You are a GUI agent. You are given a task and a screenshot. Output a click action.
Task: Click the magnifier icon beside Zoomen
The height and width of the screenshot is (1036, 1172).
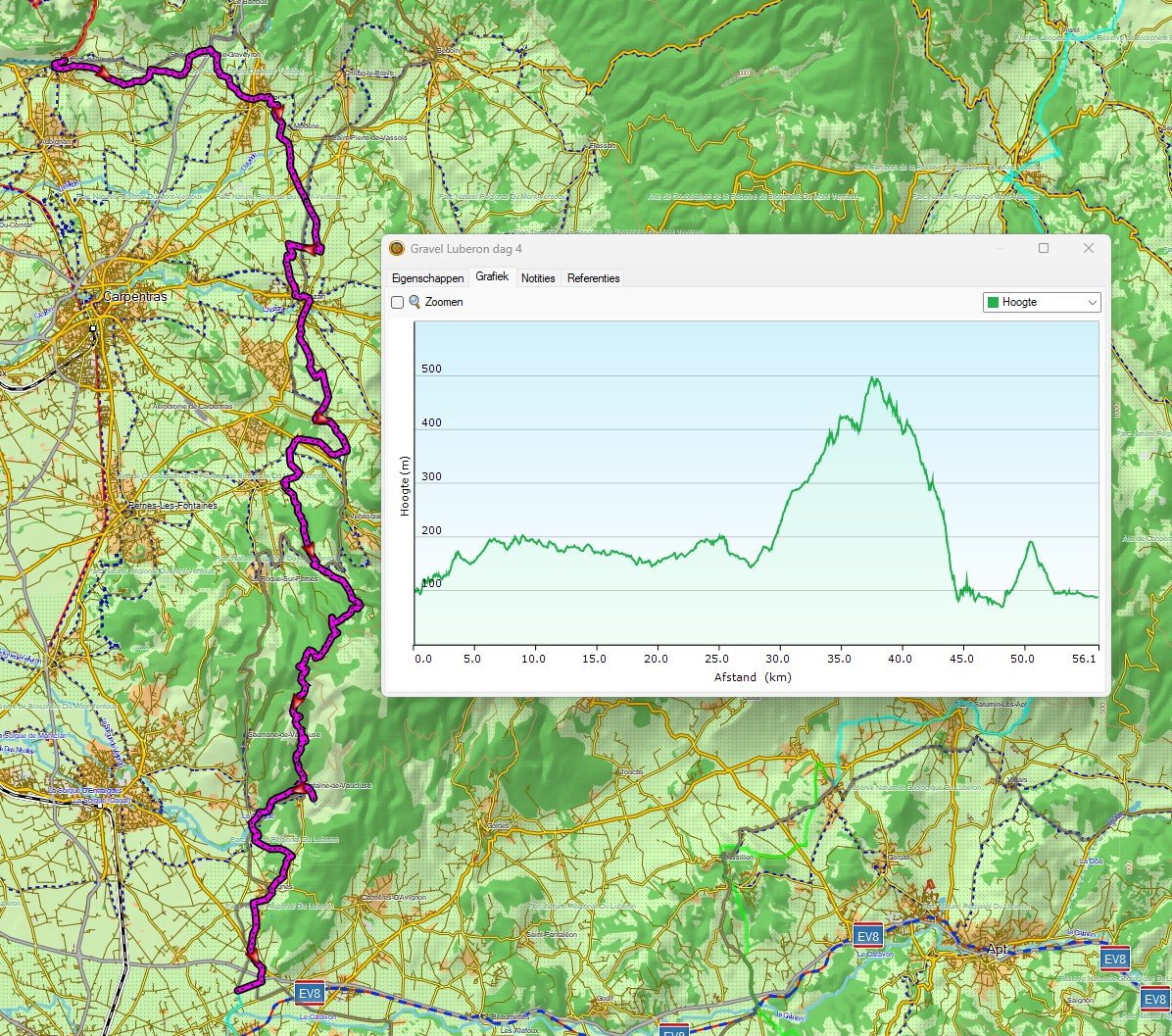tap(415, 302)
